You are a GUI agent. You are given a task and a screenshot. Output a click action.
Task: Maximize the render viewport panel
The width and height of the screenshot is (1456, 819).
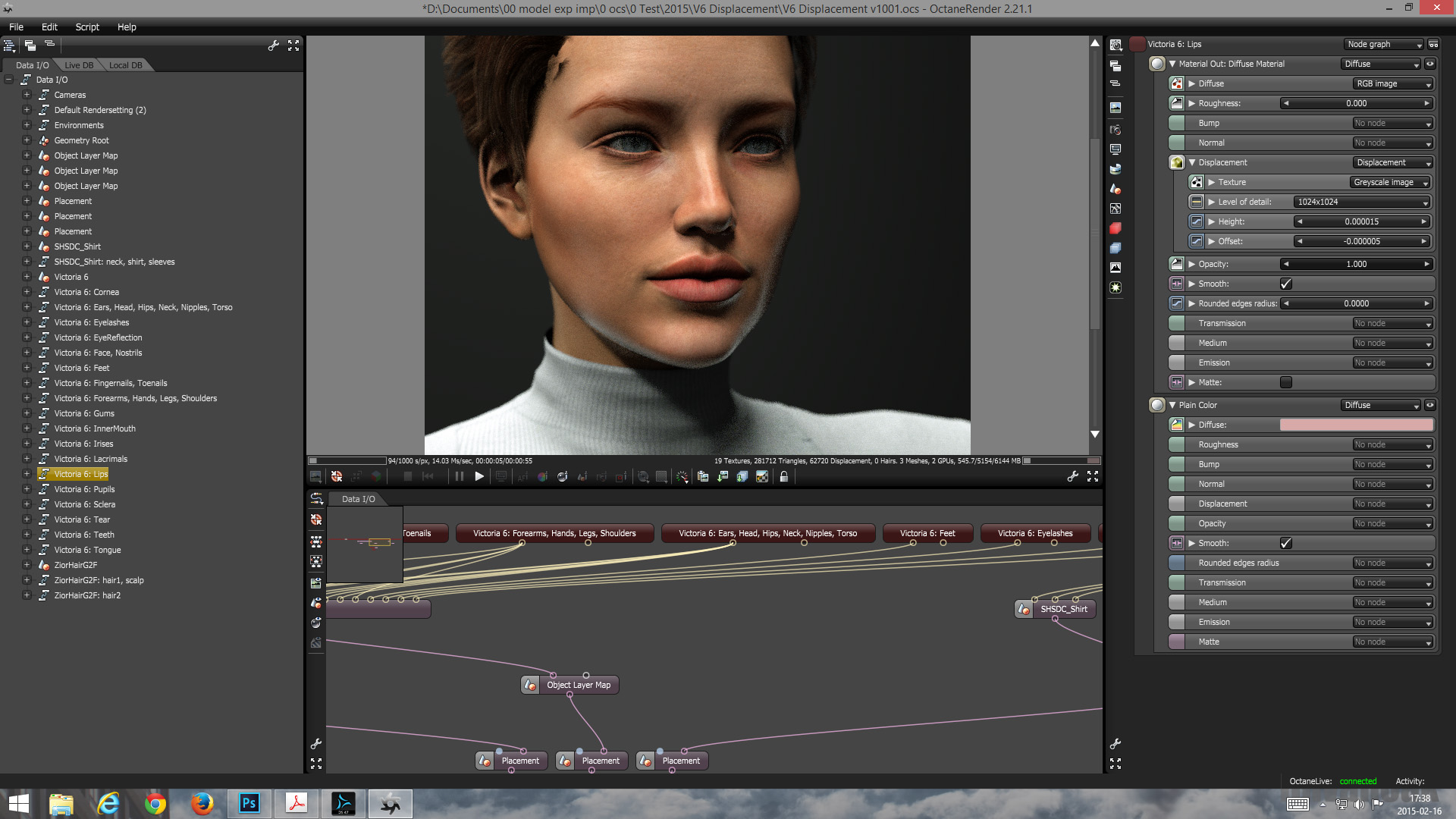(1093, 476)
